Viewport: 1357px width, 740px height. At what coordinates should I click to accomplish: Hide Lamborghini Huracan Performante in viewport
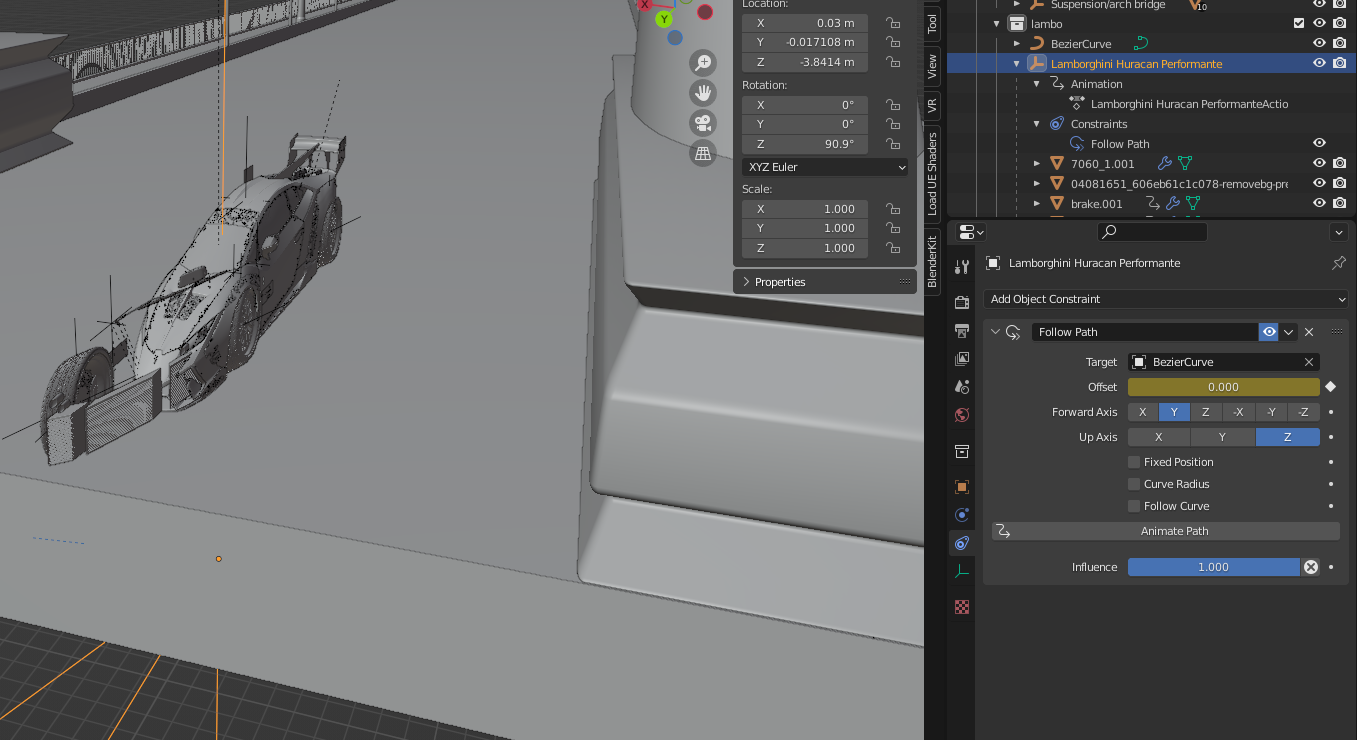1320,64
